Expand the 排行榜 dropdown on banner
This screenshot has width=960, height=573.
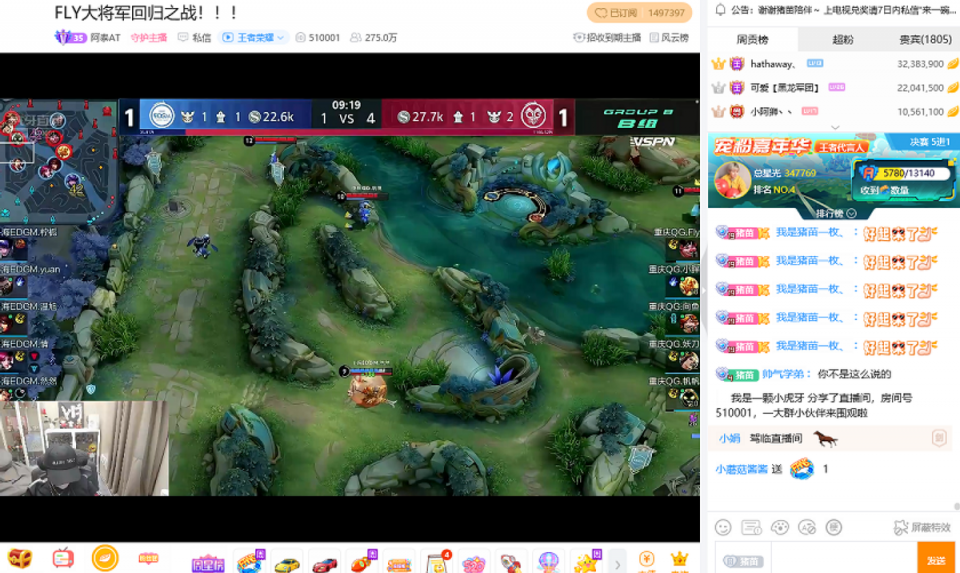click(x=835, y=213)
